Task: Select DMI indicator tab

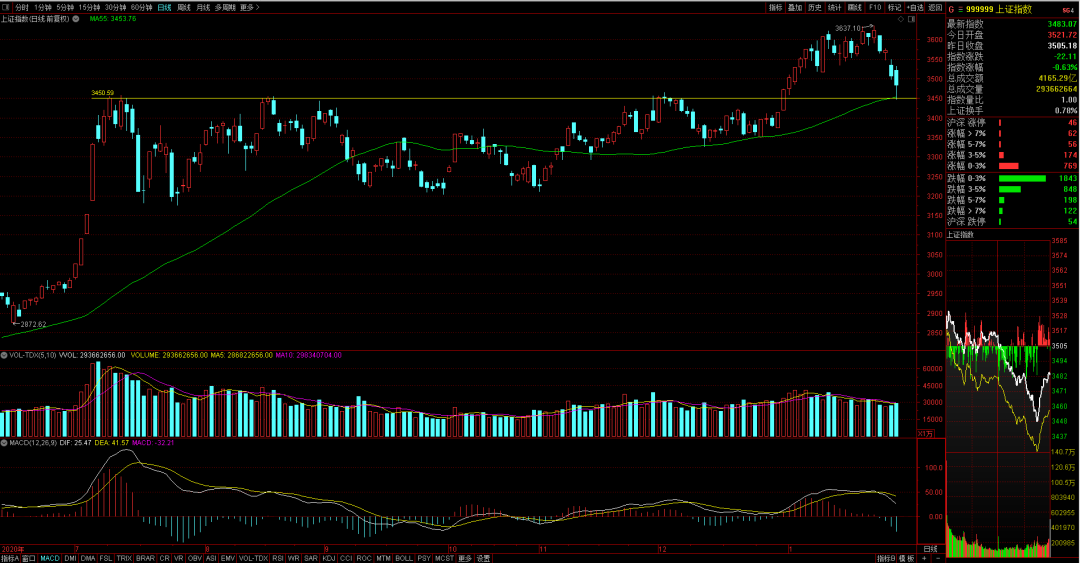Action: tap(70, 558)
